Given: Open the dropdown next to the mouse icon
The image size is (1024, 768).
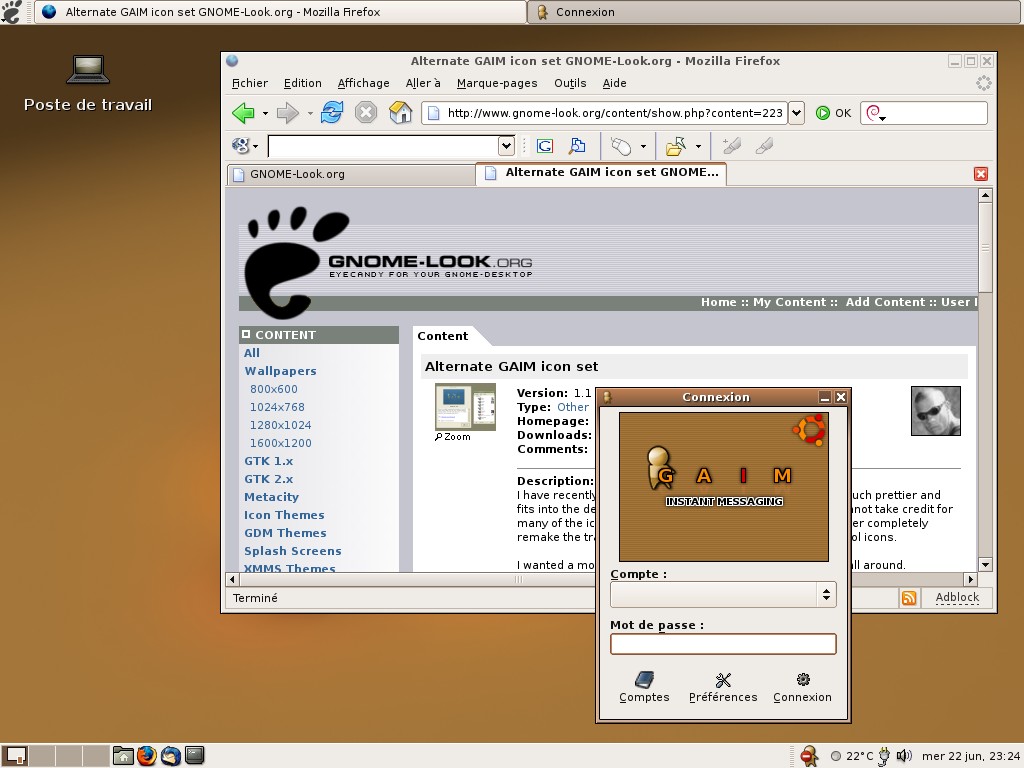Looking at the screenshot, I should tap(643, 146).
